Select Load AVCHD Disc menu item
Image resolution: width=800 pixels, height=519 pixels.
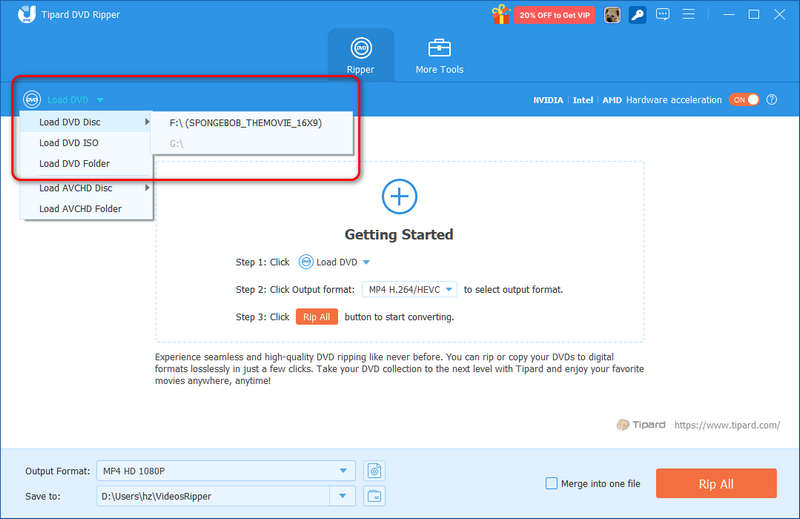(x=86, y=188)
